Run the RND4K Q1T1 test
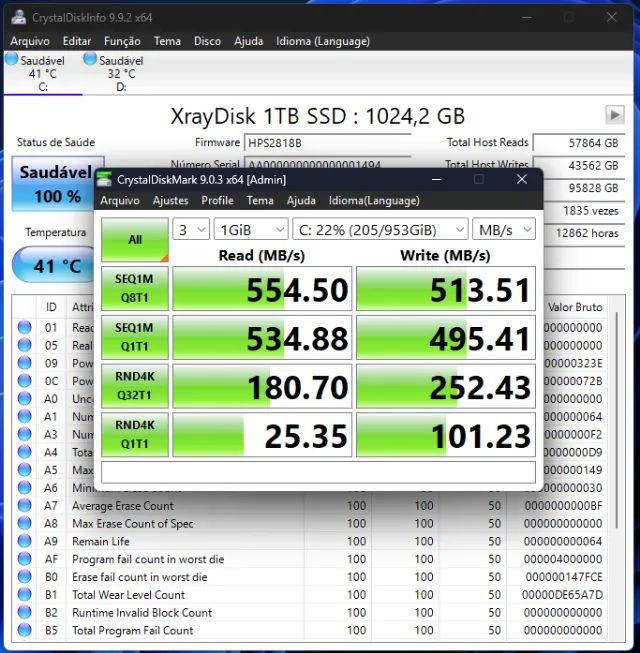 point(135,435)
